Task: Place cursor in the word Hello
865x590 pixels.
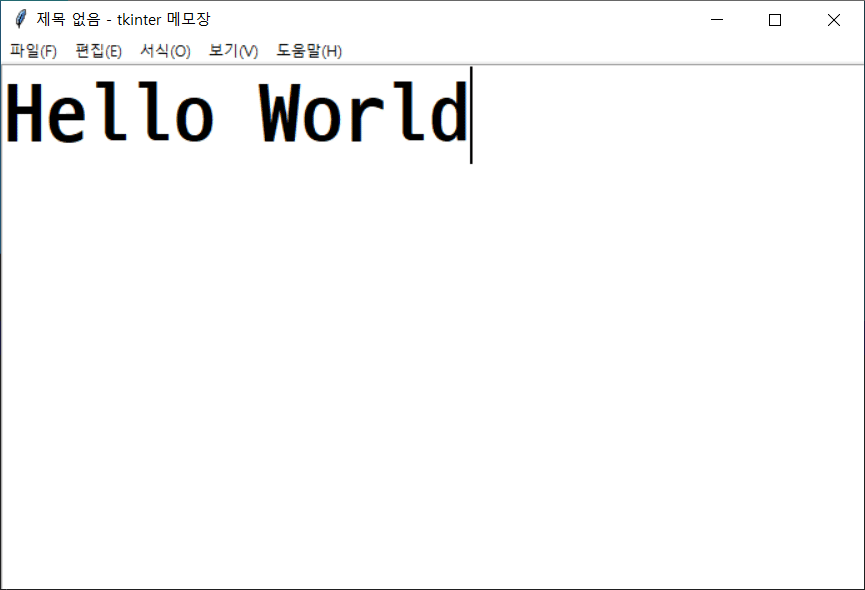Action: [x=109, y=112]
